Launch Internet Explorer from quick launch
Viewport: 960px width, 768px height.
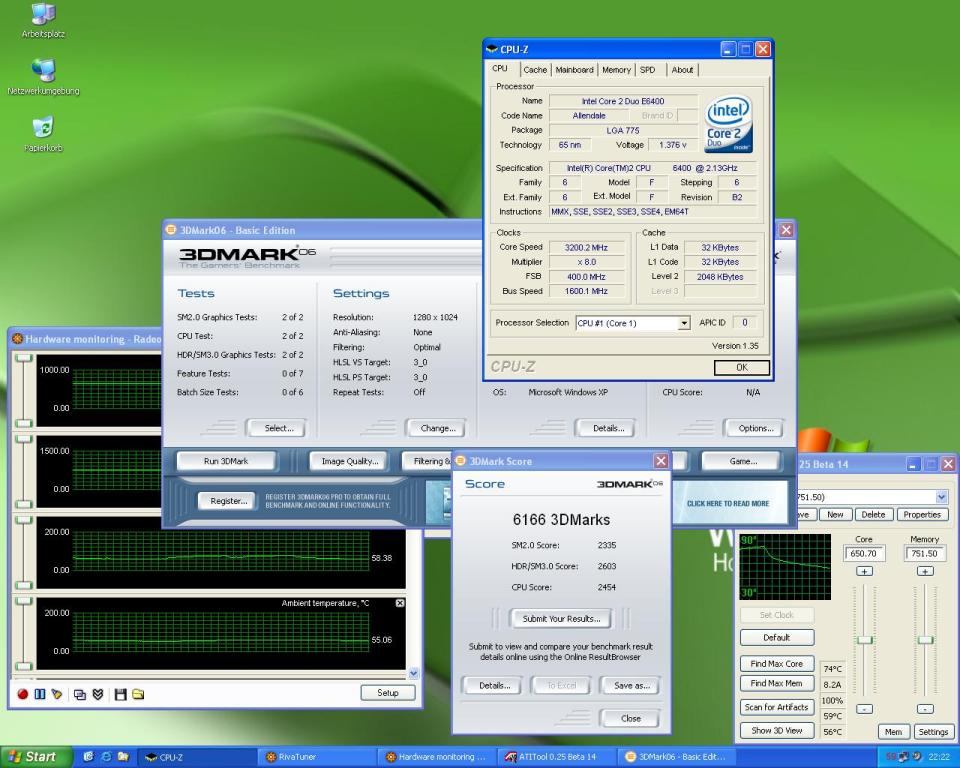click(x=106, y=757)
